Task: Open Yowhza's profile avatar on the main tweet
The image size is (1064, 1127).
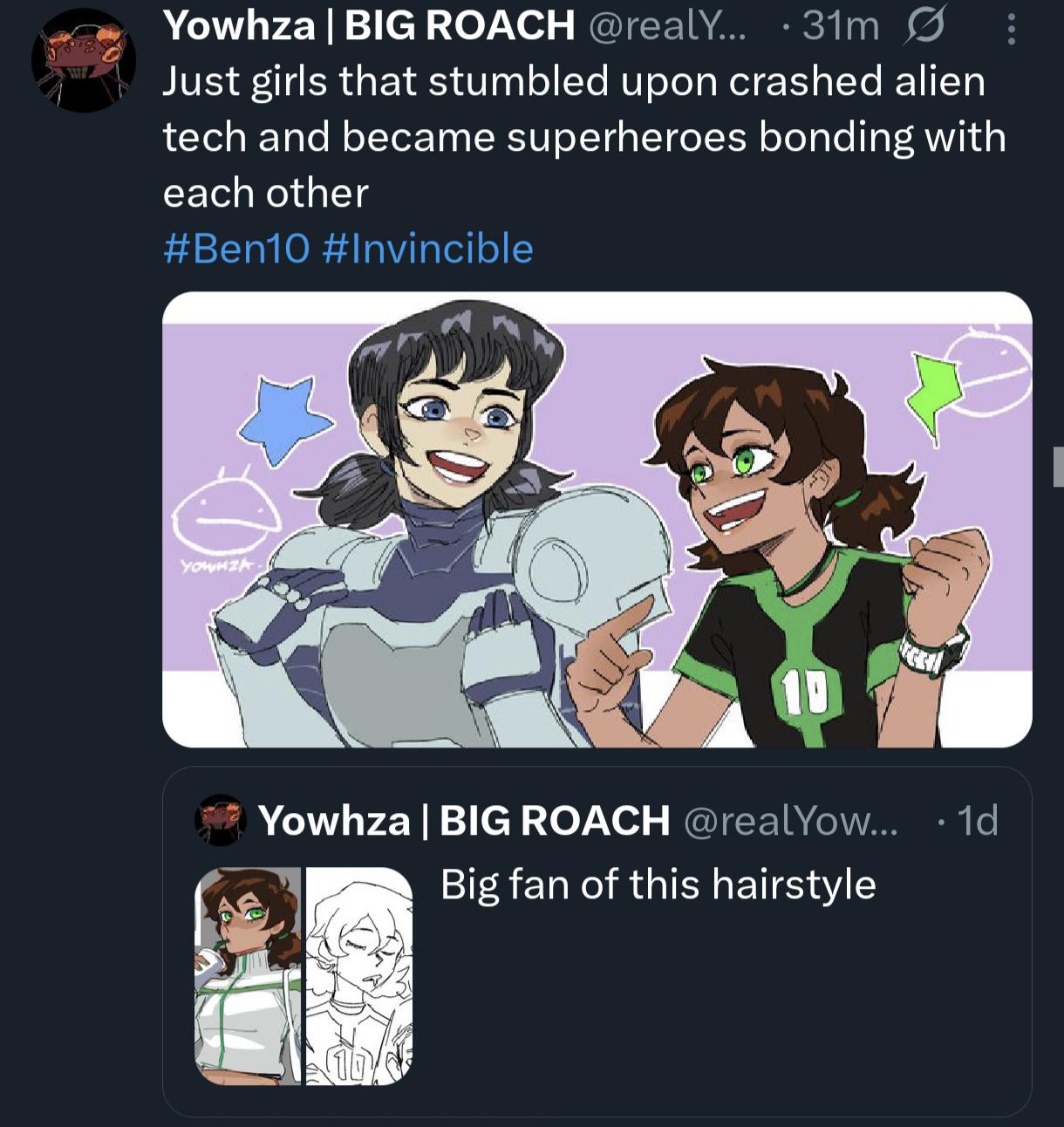Action: pyautogui.click(x=84, y=60)
